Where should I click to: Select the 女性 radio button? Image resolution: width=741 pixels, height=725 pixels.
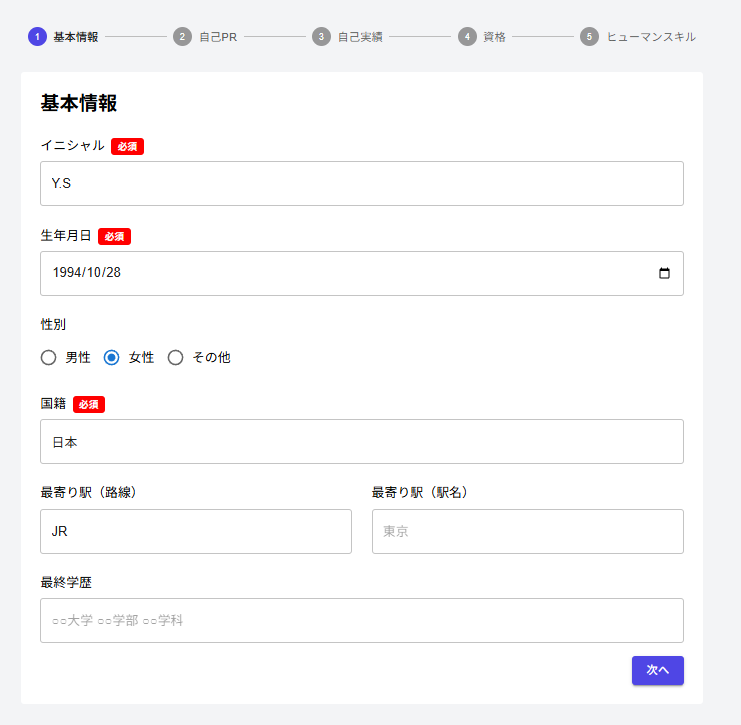[x=112, y=357]
